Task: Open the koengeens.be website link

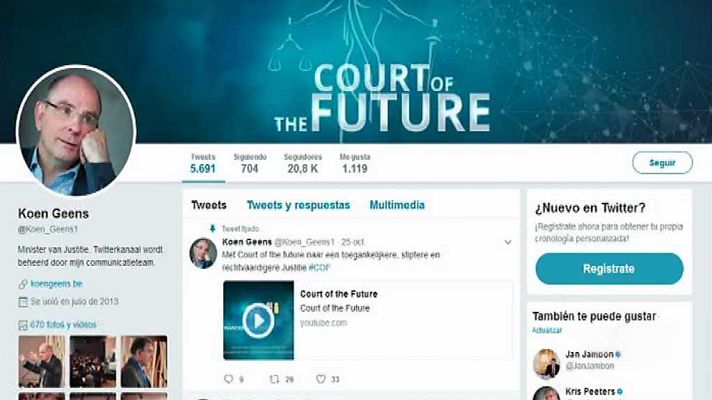Action: click(56, 284)
